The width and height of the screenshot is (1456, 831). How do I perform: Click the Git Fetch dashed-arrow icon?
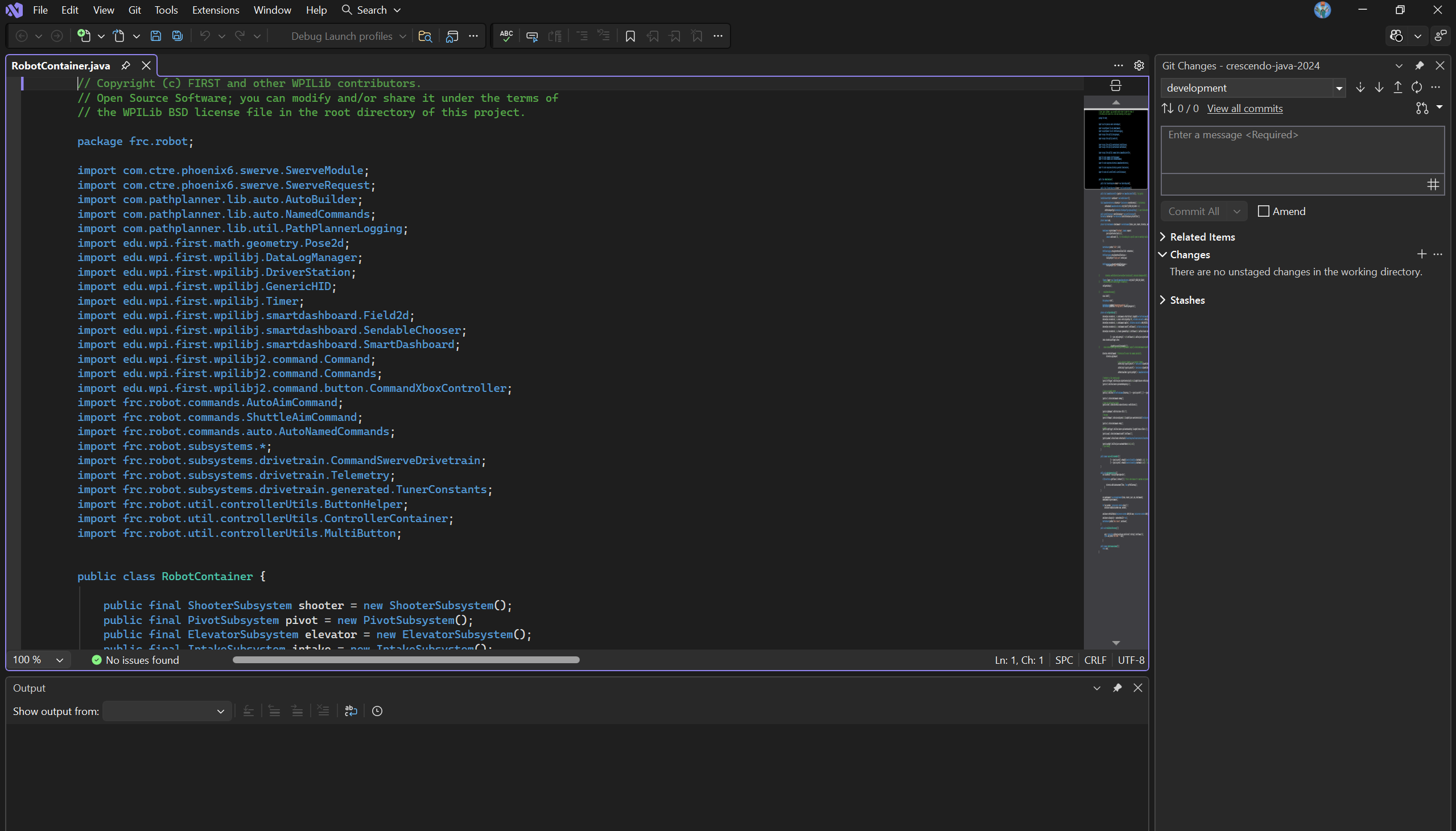[x=1360, y=88]
